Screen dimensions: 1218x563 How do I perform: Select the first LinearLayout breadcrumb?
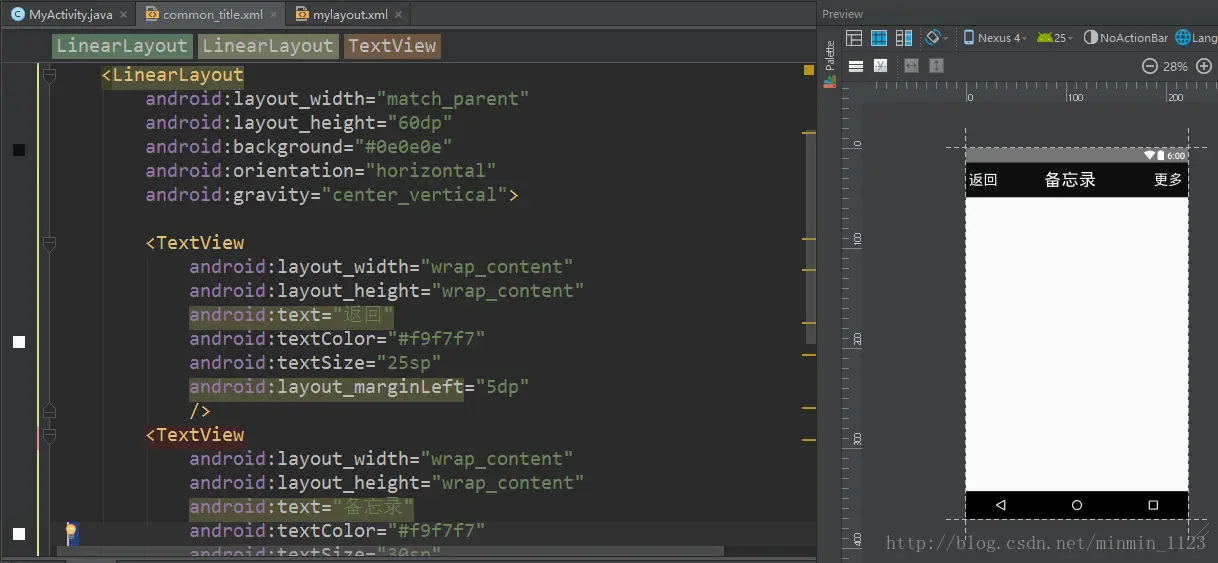pyautogui.click(x=122, y=46)
